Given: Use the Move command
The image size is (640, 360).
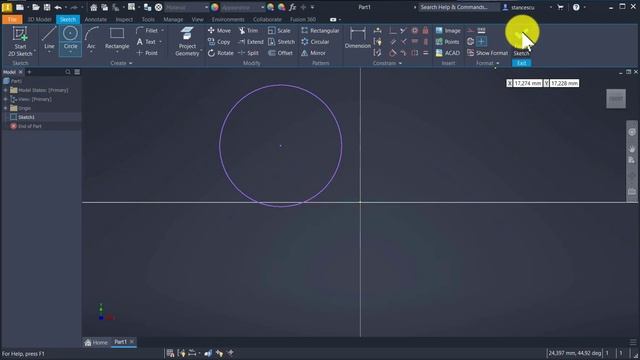Looking at the screenshot, I should tap(219, 31).
